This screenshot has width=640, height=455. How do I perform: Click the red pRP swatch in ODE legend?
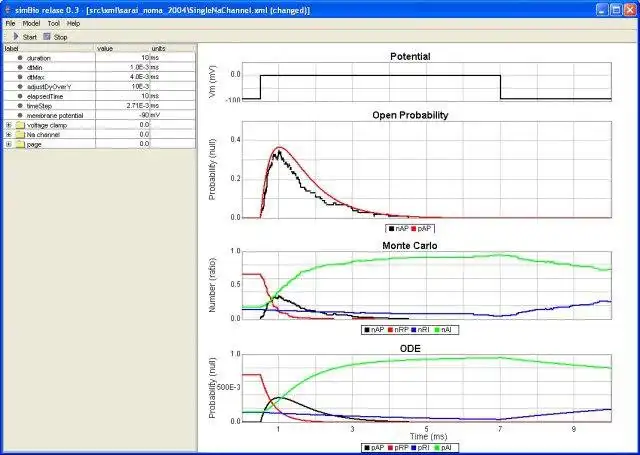[391, 448]
